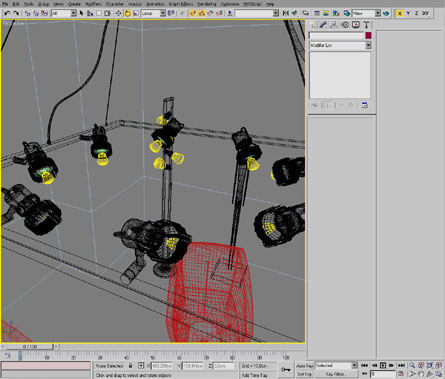Open the Group menu
445x379 pixels.
coord(43,4)
